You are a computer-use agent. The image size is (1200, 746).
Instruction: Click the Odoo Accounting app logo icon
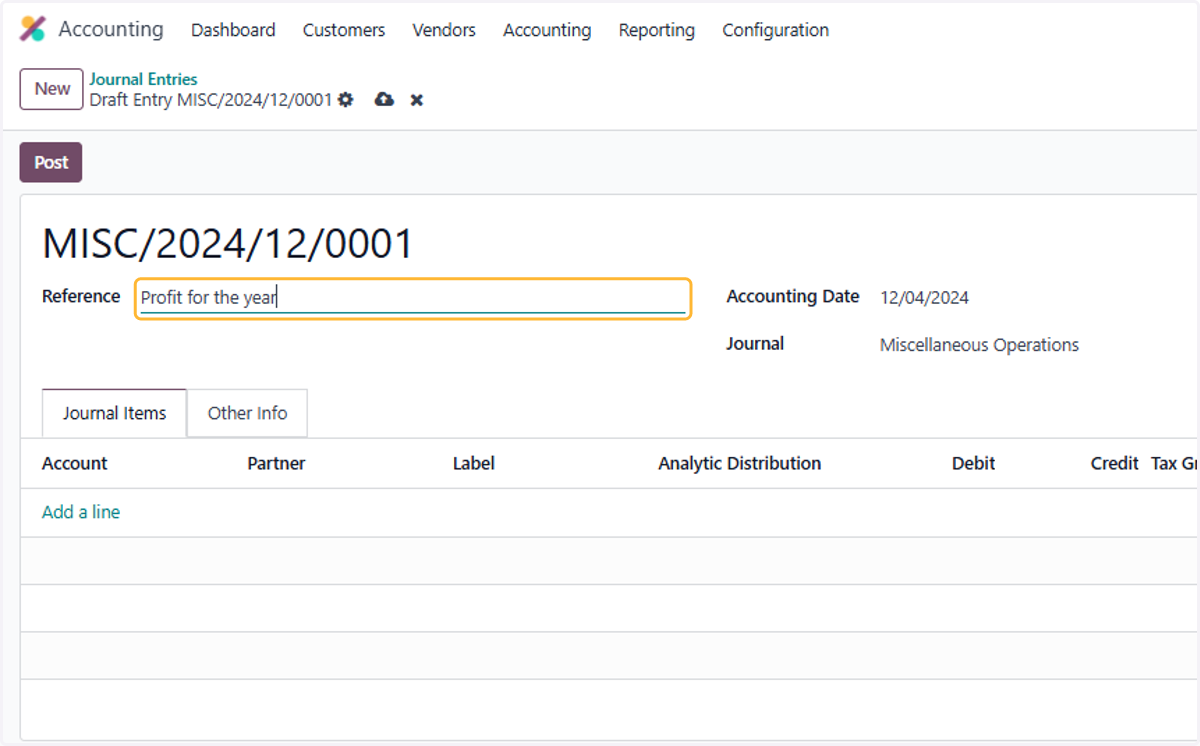[x=33, y=29]
